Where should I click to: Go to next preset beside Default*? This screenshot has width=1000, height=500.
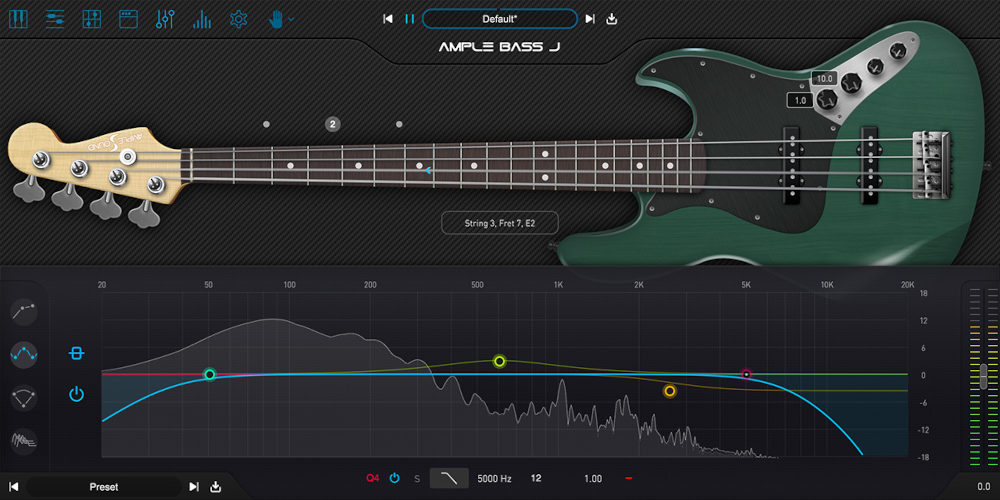pyautogui.click(x=590, y=19)
